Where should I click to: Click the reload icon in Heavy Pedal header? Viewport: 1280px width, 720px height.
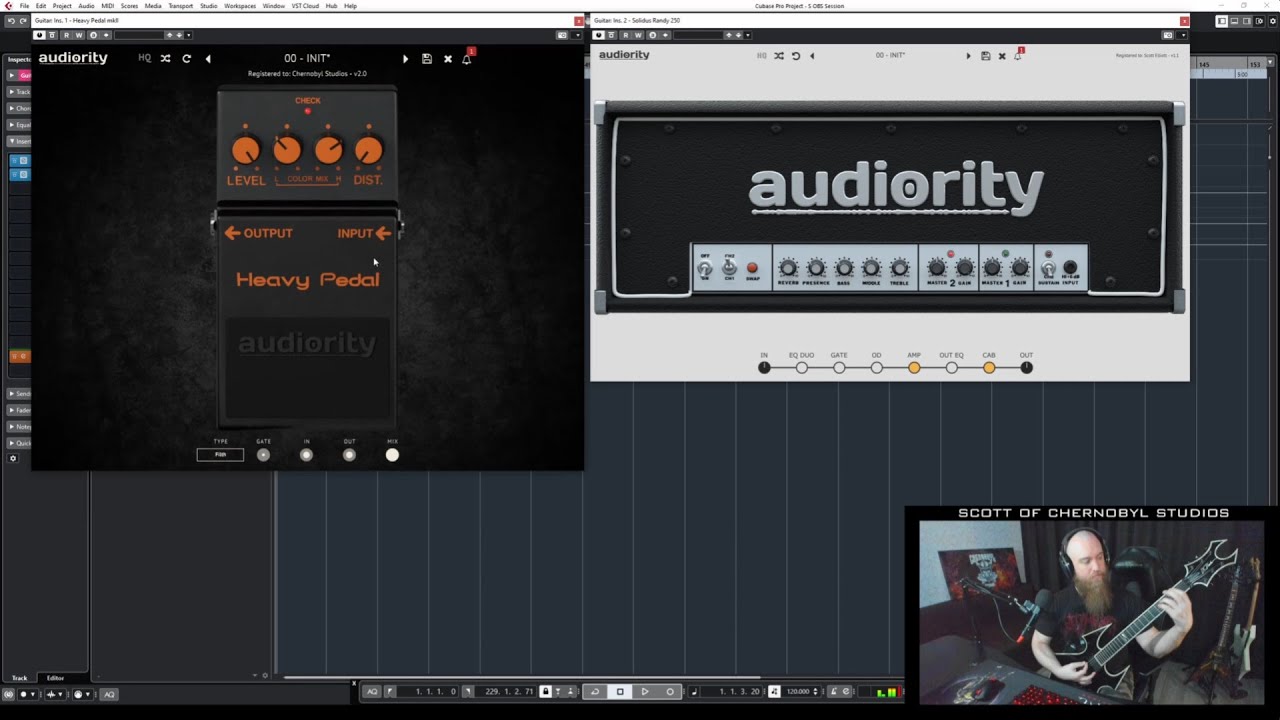[x=186, y=59]
